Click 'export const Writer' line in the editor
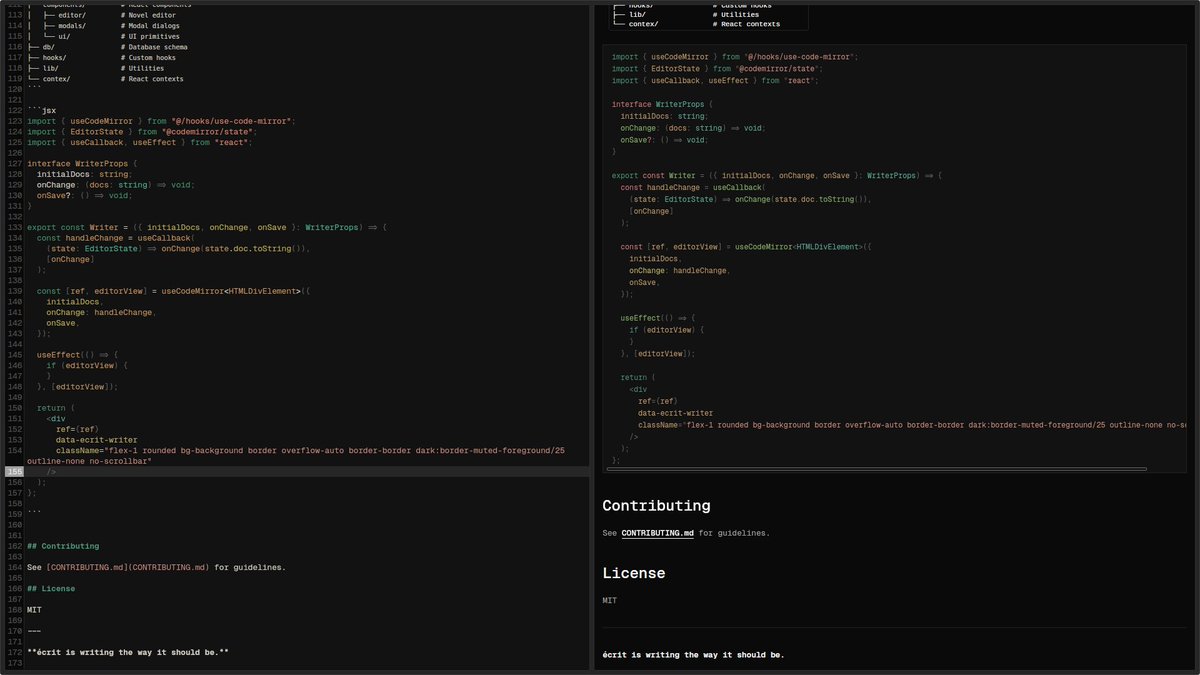This screenshot has width=1200, height=675. pos(207,227)
